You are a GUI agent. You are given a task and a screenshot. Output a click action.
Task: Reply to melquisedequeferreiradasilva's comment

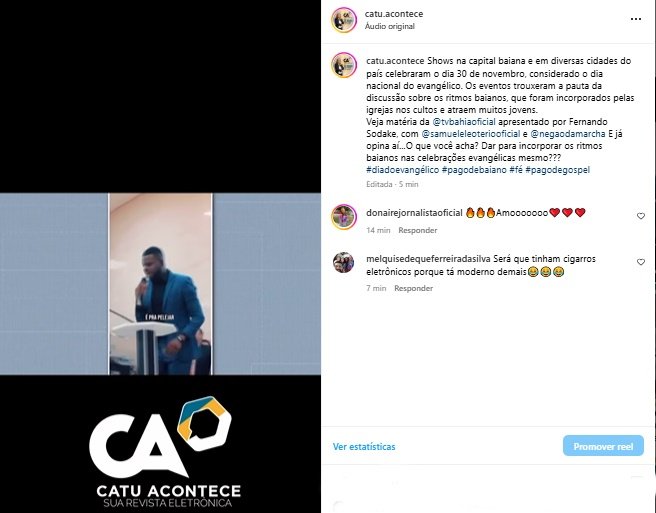pos(413,288)
